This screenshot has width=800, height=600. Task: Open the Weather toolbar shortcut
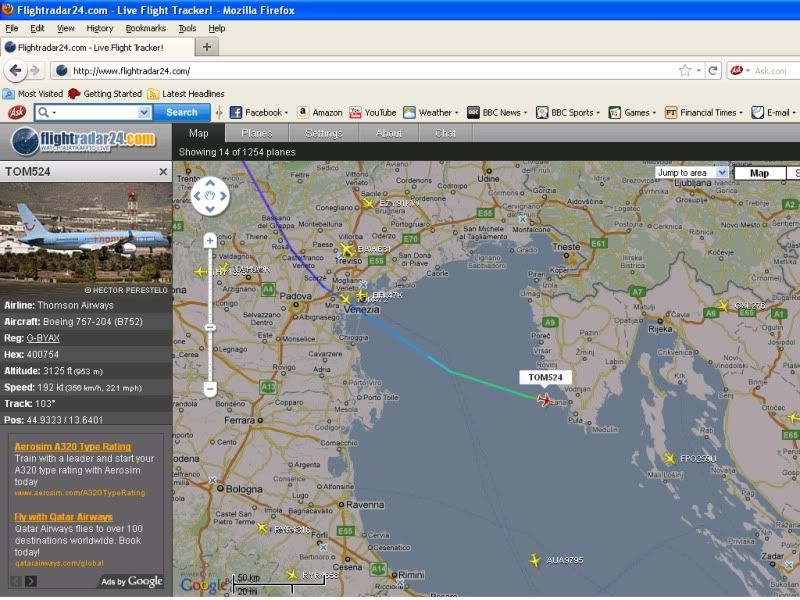pyautogui.click(x=431, y=112)
